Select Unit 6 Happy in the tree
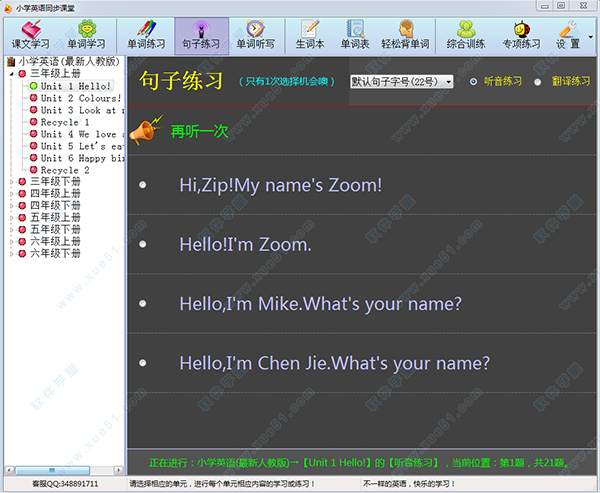 point(83,158)
